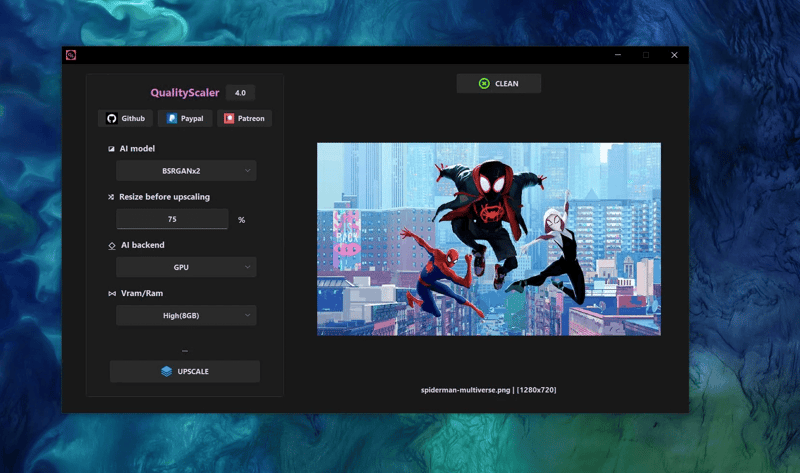Maximize the QualityScaler window
Image resolution: width=800 pixels, height=473 pixels.
(646, 55)
